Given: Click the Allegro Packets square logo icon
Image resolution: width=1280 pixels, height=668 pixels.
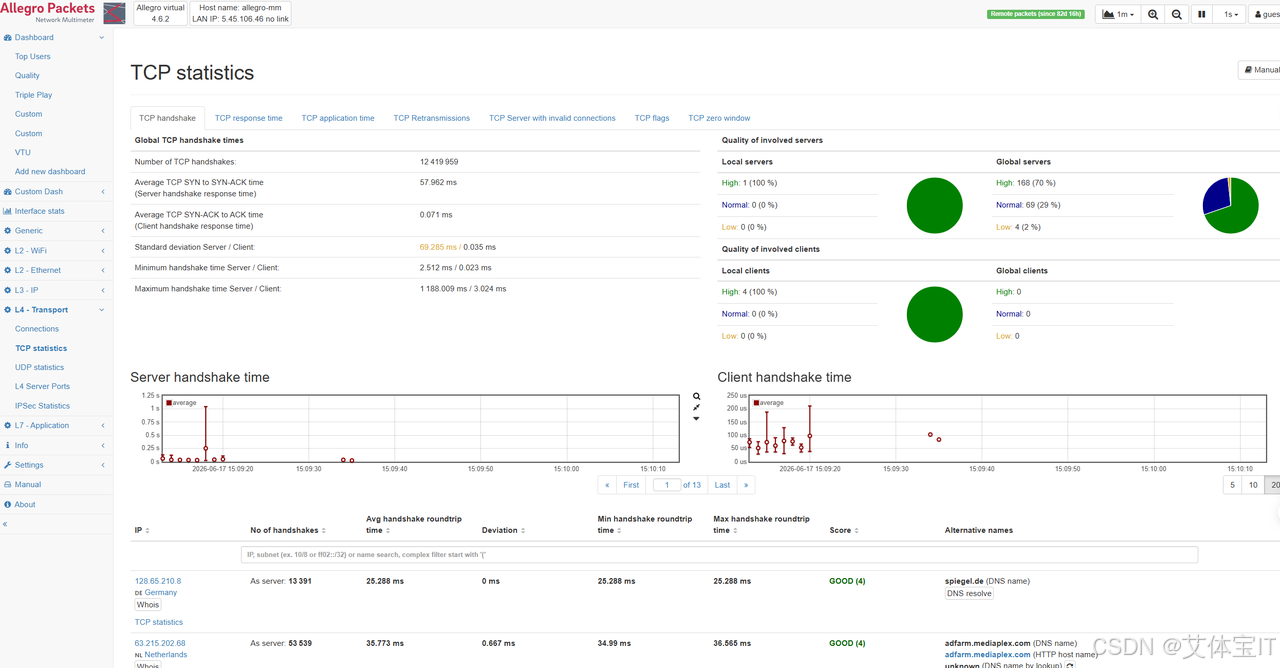Looking at the screenshot, I should click(115, 13).
